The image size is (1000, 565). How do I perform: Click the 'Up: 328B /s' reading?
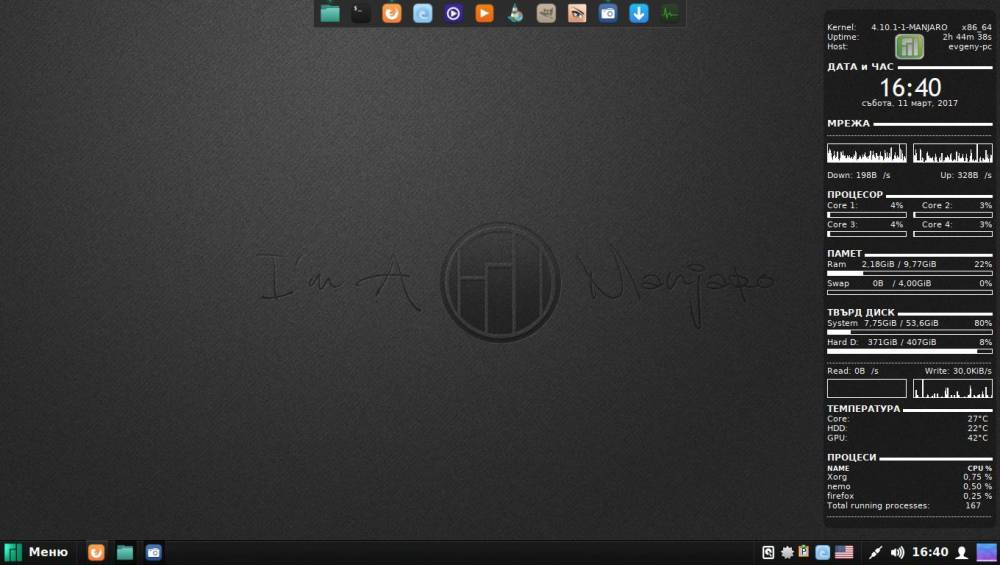tap(966, 175)
